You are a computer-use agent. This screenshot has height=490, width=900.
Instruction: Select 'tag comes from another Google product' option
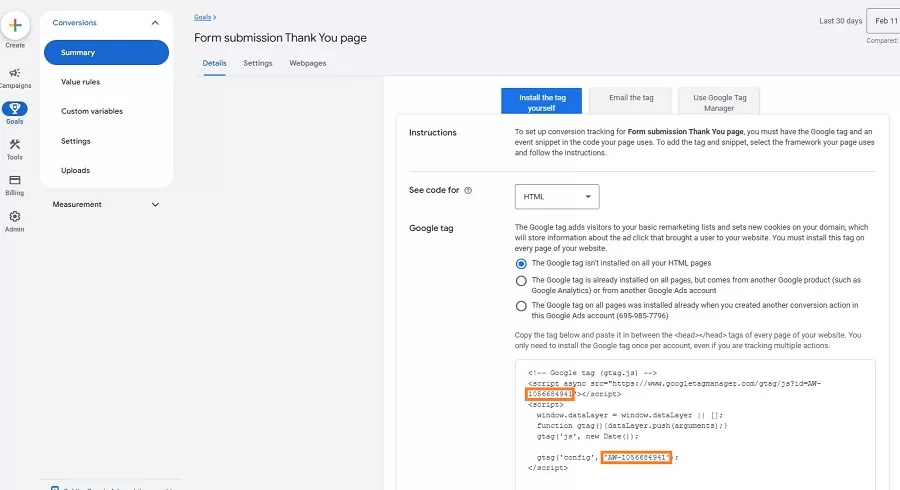point(521,281)
